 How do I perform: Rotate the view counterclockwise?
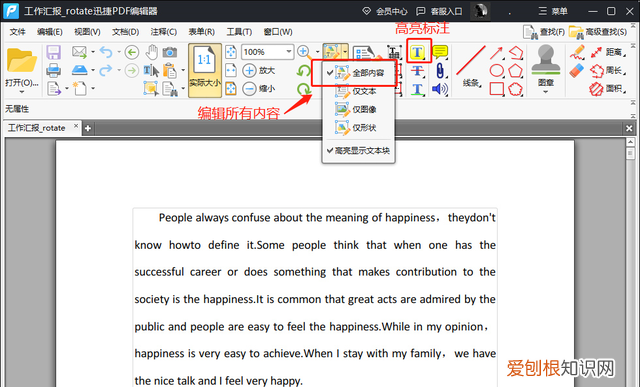pyautogui.click(x=303, y=71)
